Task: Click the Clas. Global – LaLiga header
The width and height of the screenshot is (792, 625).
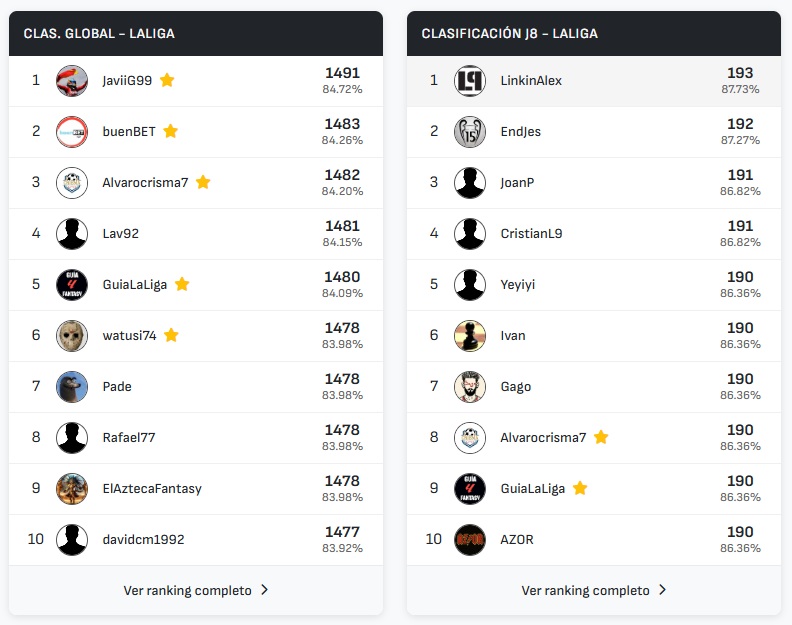Action: coord(99,34)
